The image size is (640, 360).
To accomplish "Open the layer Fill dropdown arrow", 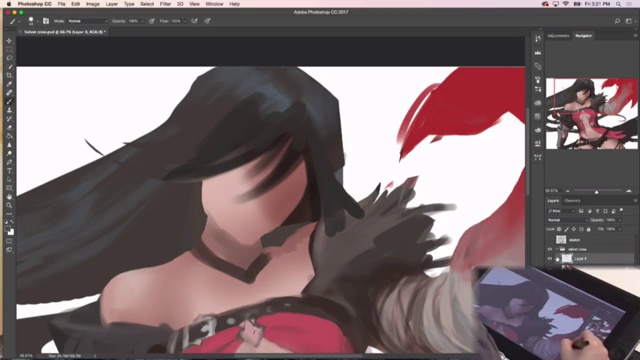I will [x=620, y=229].
